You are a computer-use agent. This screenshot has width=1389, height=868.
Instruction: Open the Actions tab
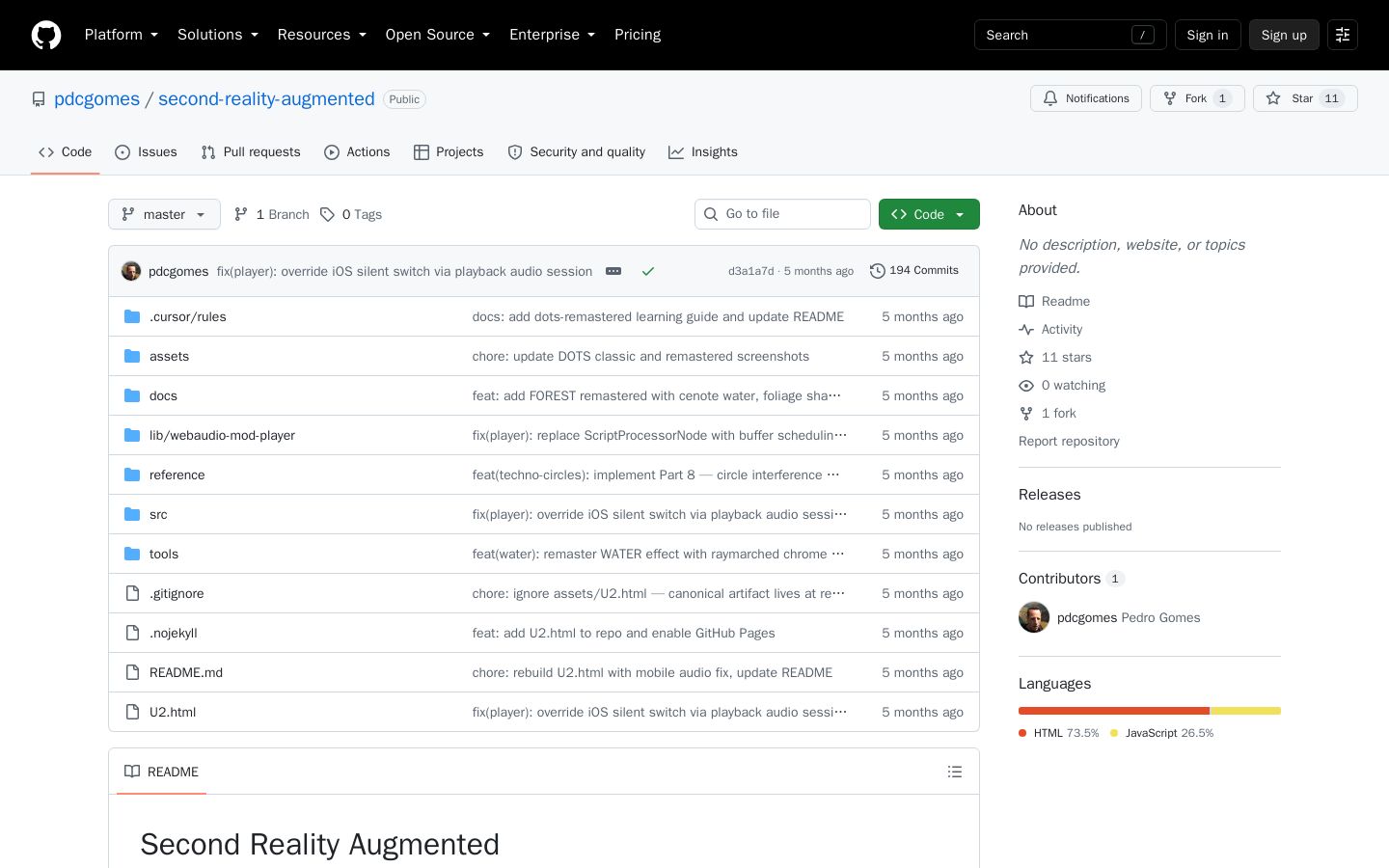point(357,152)
